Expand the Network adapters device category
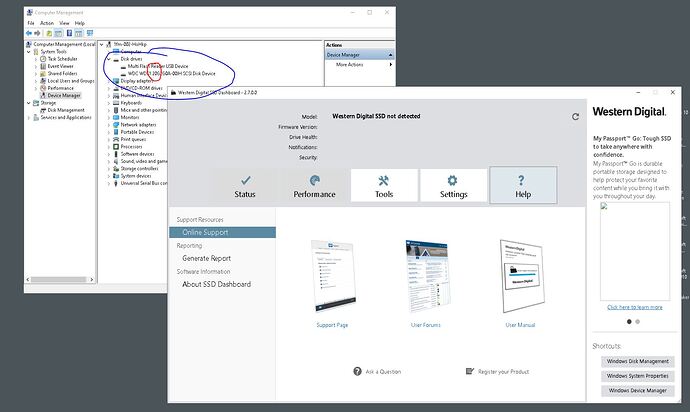 109,125
